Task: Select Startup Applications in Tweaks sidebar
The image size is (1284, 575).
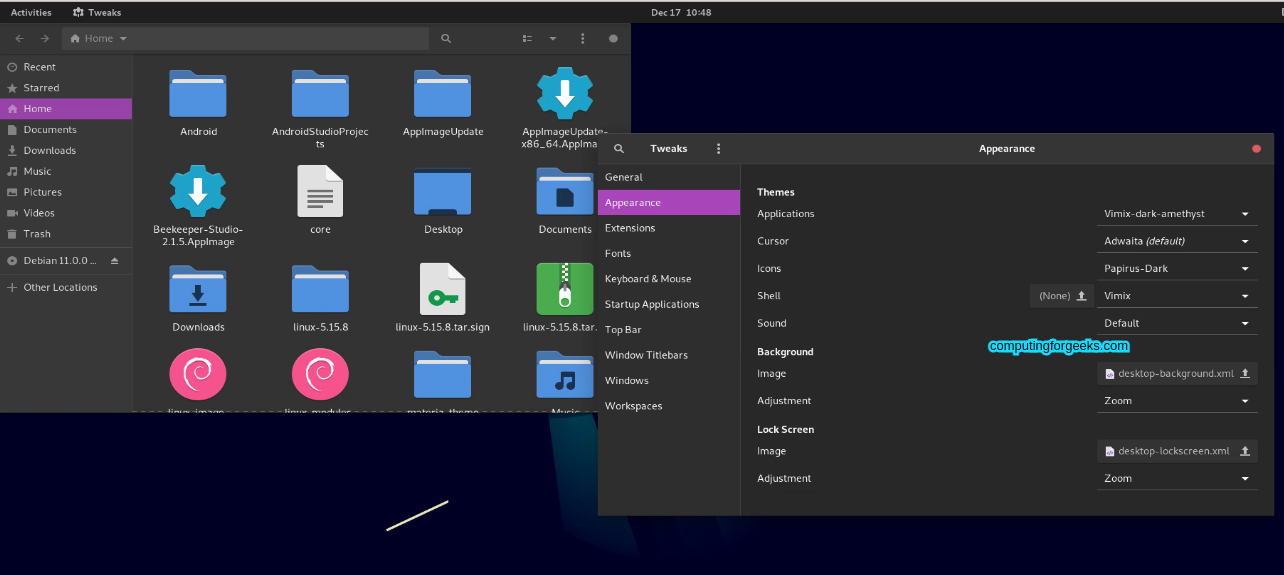Action: (669, 305)
